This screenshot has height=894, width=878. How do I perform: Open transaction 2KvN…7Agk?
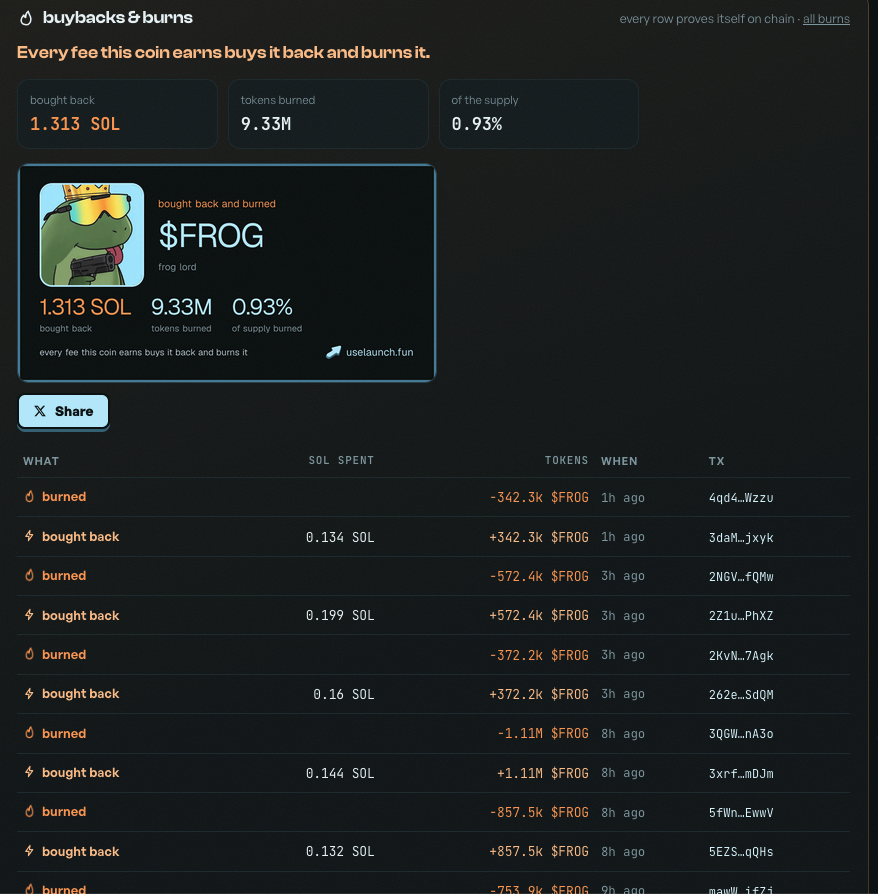(x=741, y=656)
